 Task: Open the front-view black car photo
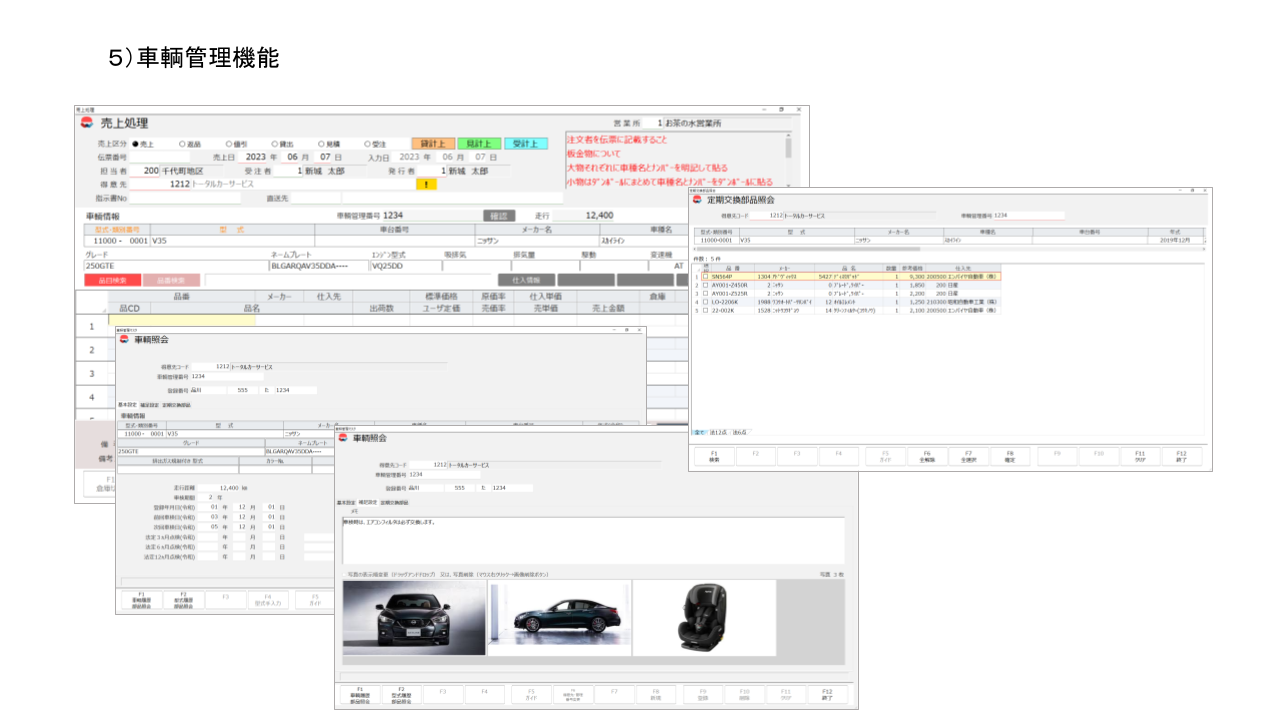coord(413,618)
